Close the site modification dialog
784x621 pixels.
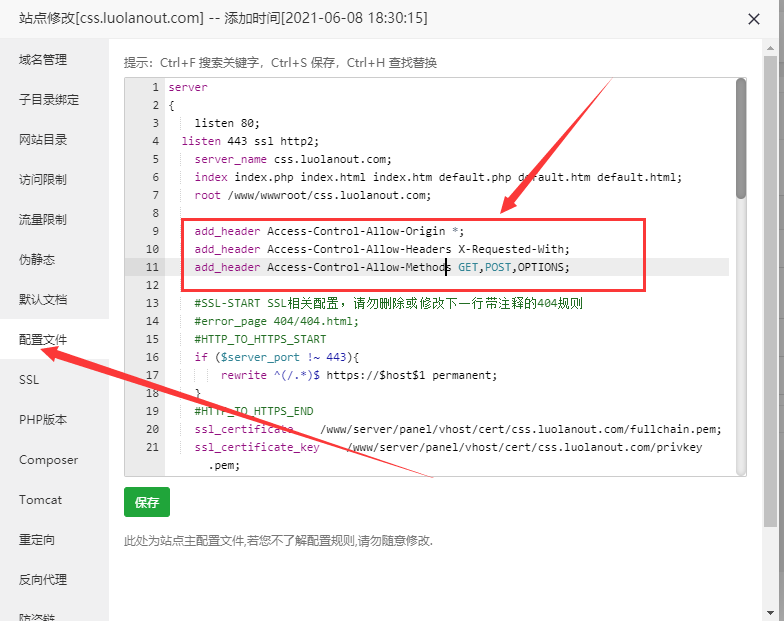coord(753,18)
